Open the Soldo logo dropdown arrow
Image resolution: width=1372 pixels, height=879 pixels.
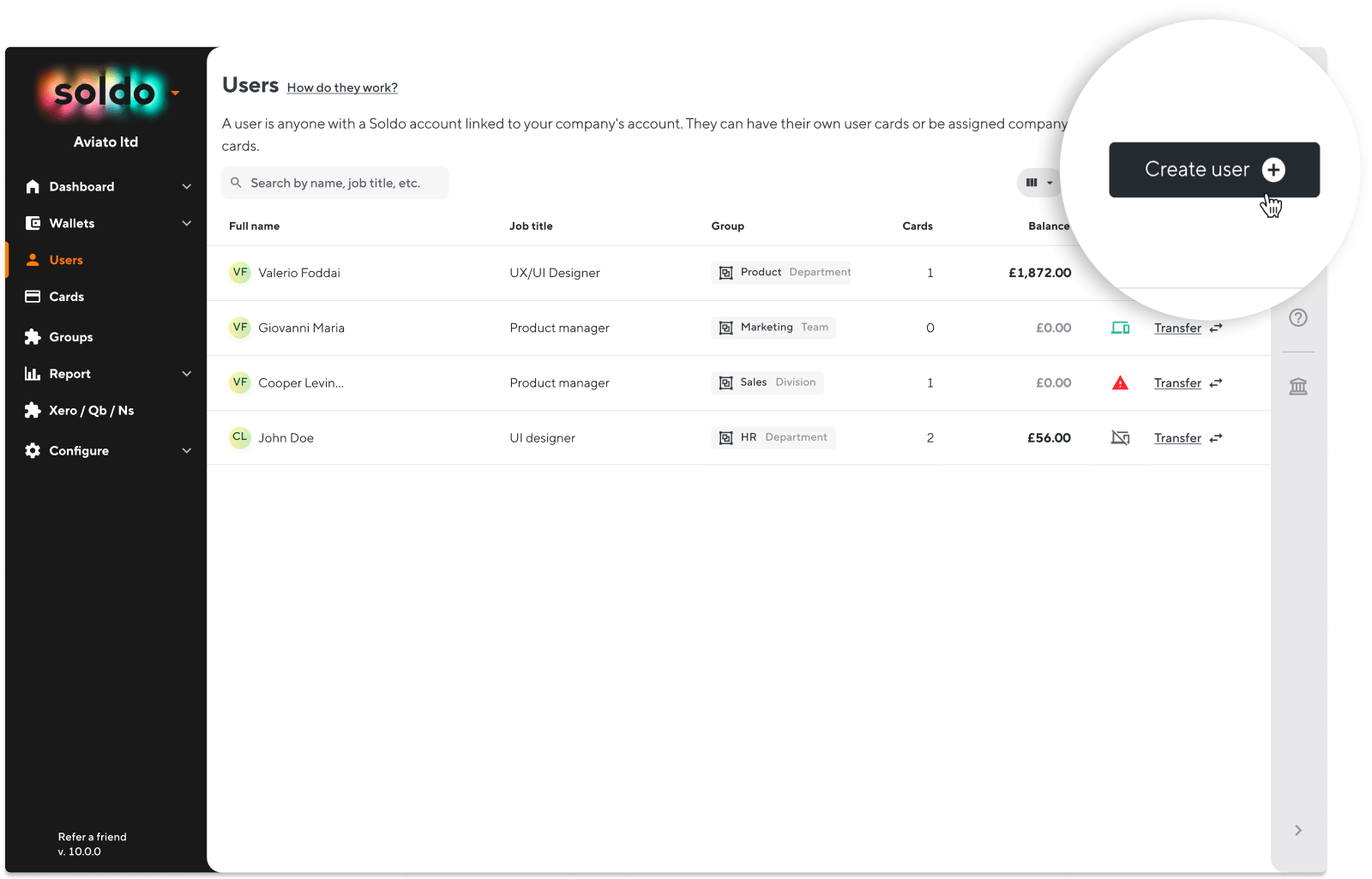coord(175,93)
